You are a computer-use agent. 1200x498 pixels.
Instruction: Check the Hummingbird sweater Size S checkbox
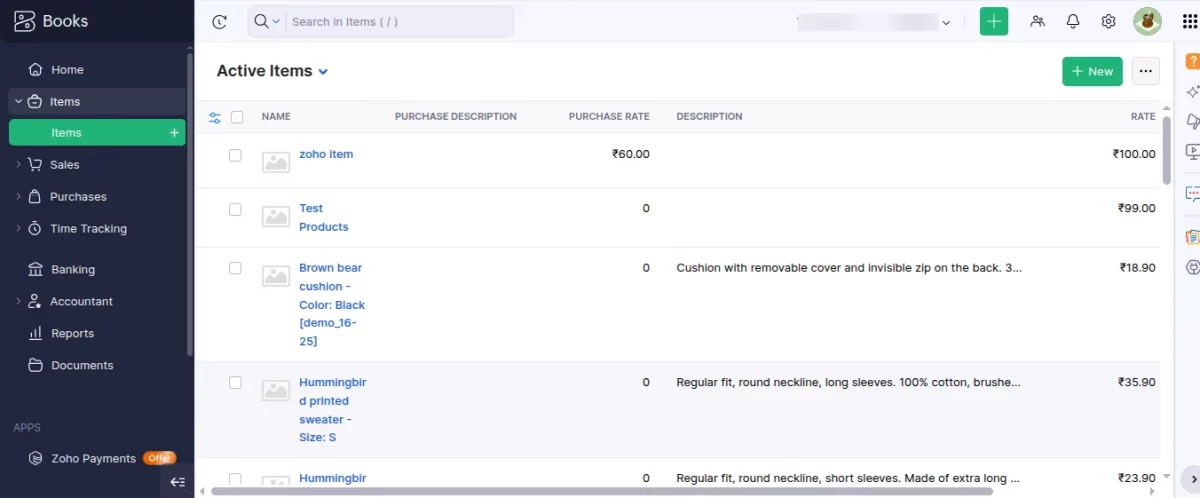coord(235,382)
